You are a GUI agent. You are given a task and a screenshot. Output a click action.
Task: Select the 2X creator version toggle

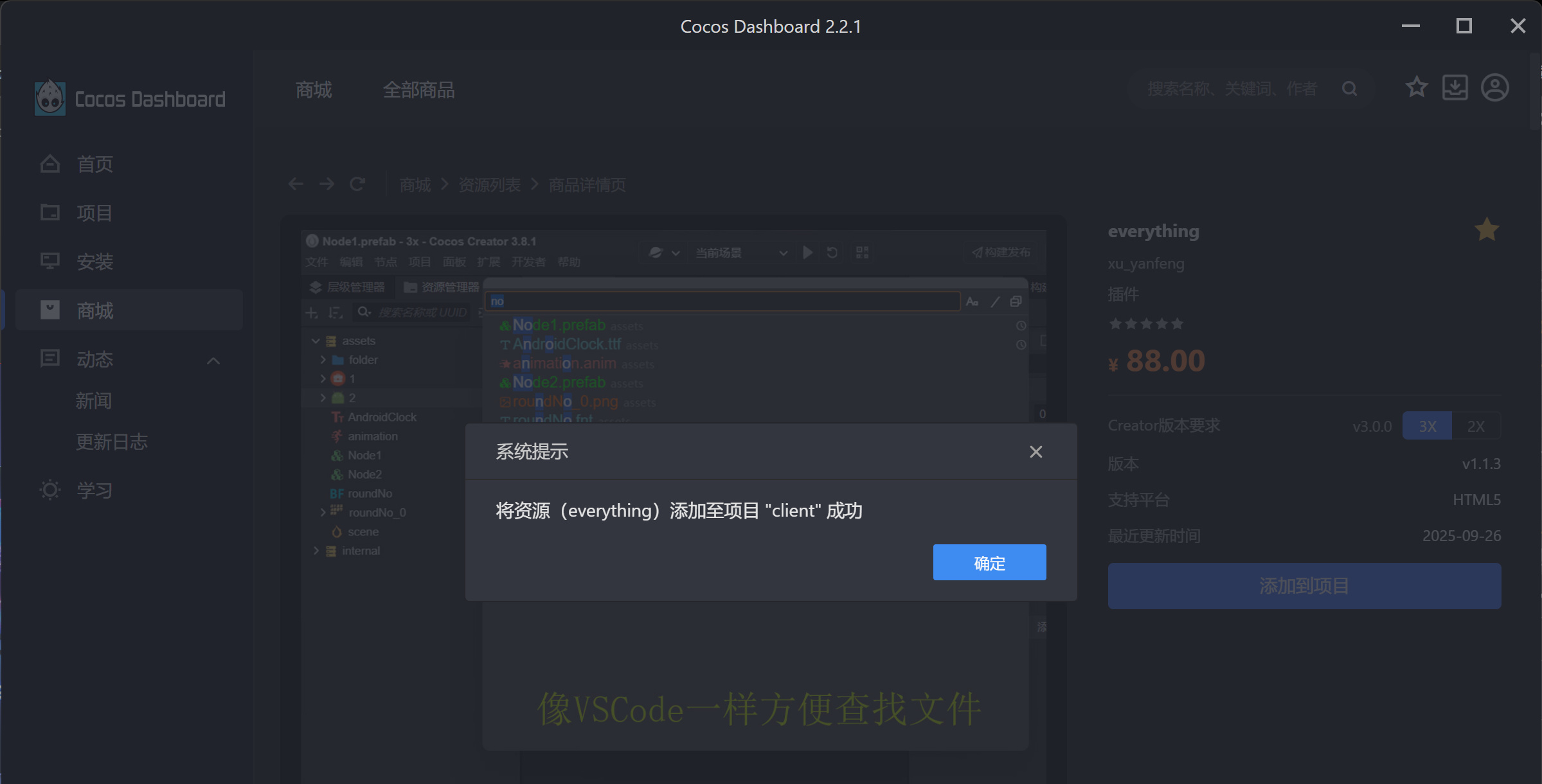[x=1476, y=426]
